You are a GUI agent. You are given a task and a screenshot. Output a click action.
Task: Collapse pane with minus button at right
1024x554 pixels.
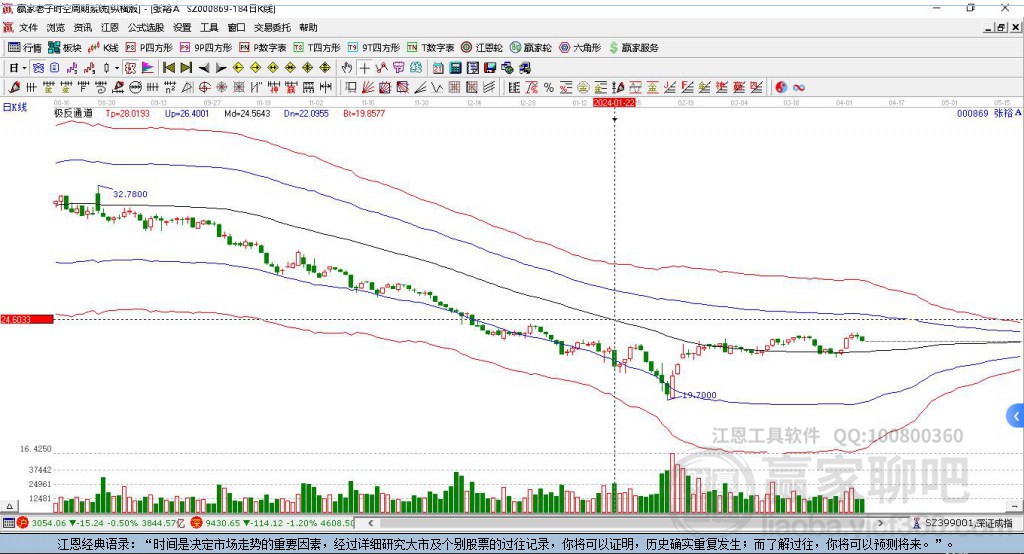1014,506
